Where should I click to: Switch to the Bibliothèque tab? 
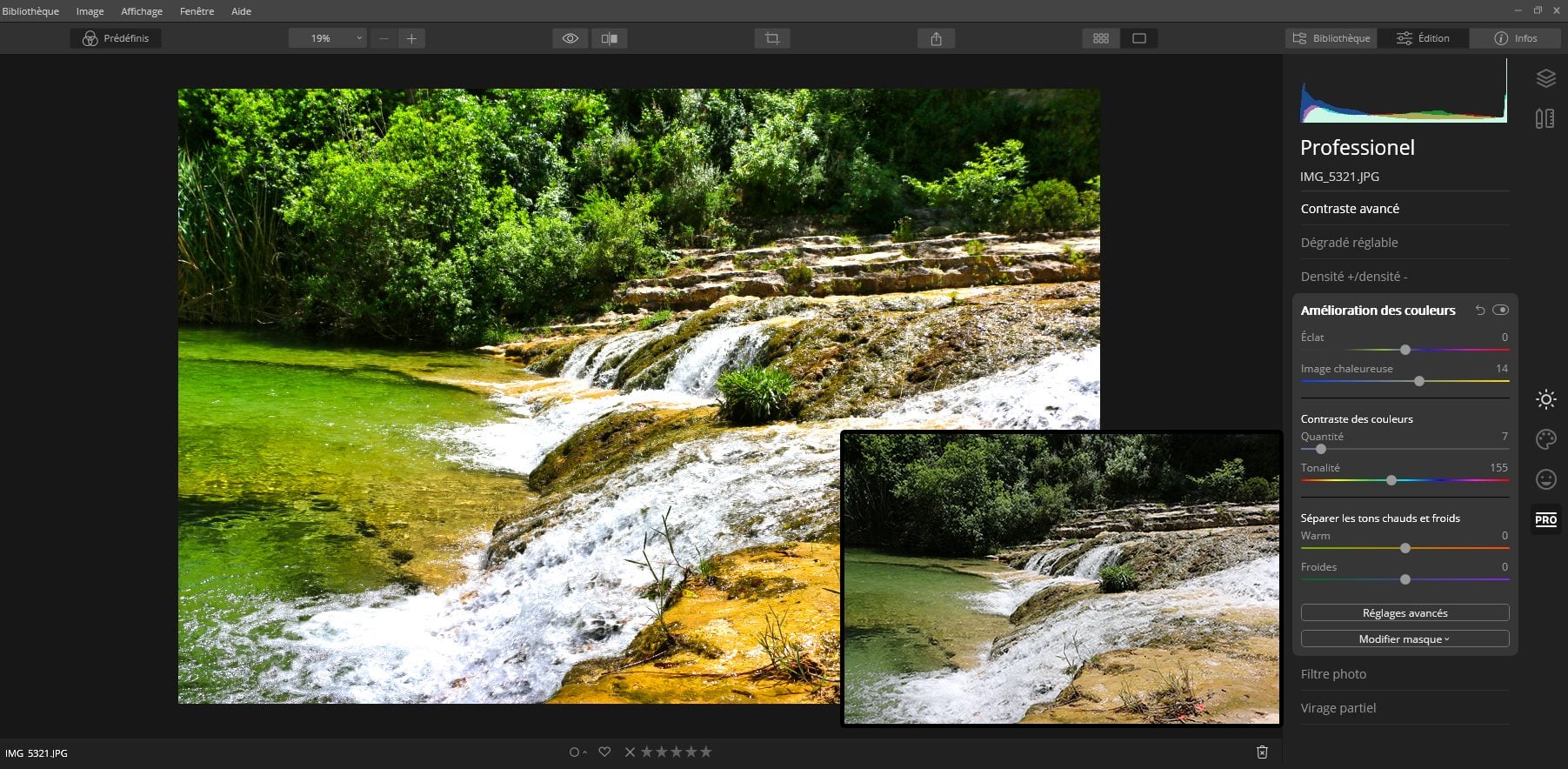pos(1331,38)
